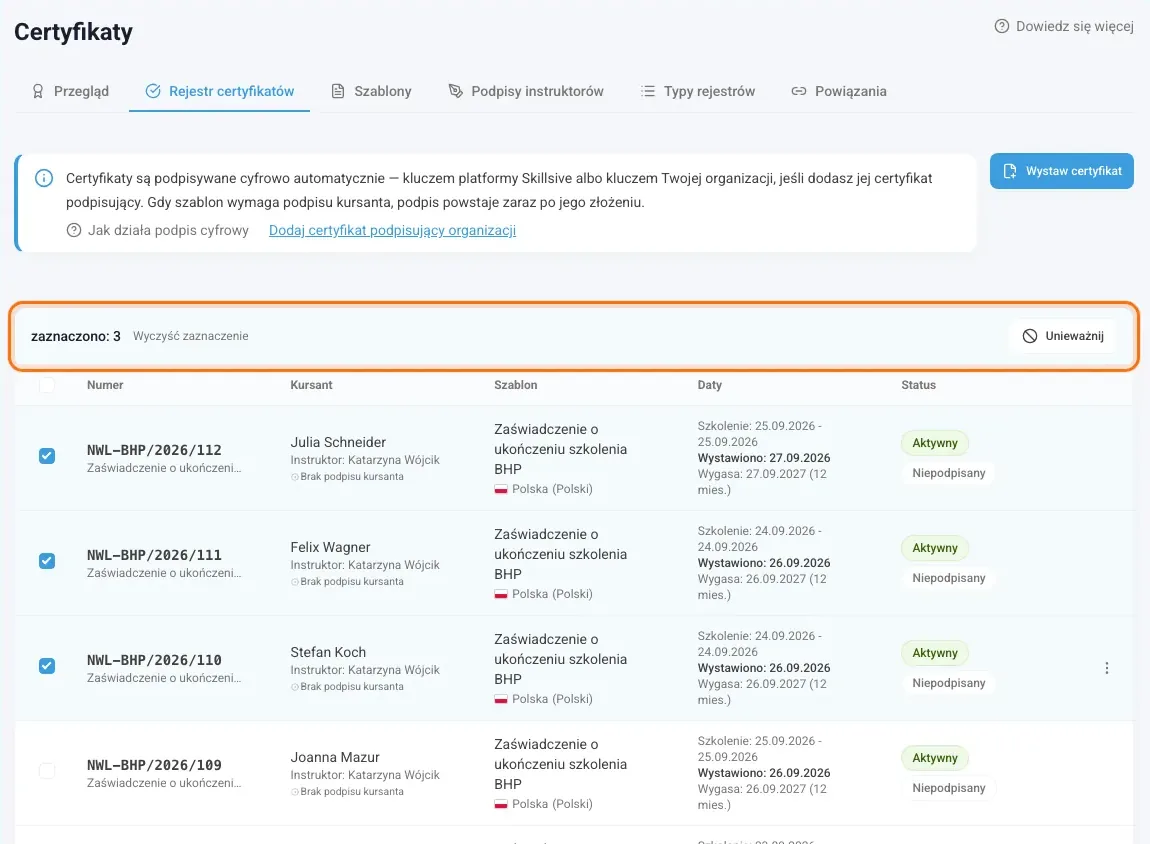Check the NWL-BHP/2026/109 certificate checkbox
Viewport: 1150px width, 844px height.
click(47, 771)
